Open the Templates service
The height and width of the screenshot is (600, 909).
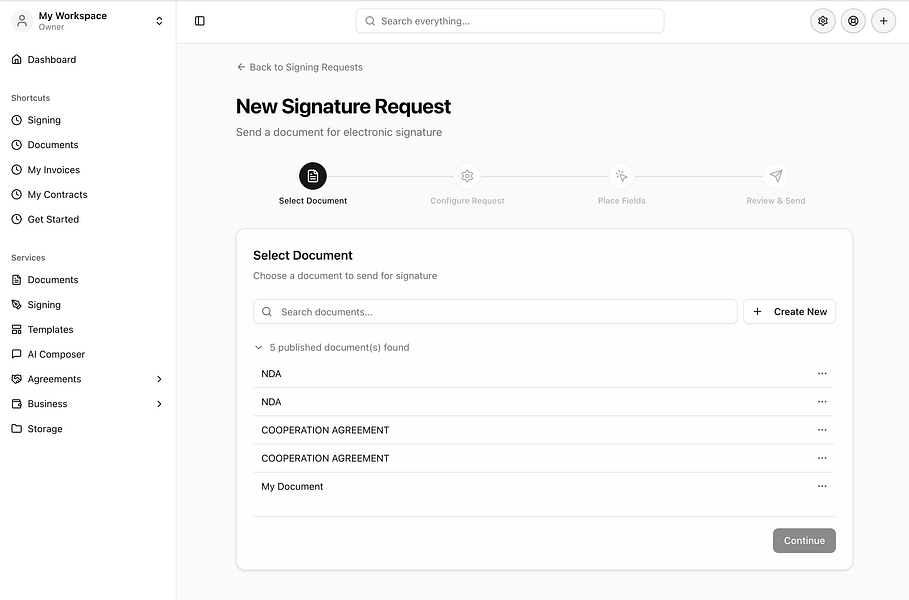click(x=88, y=330)
